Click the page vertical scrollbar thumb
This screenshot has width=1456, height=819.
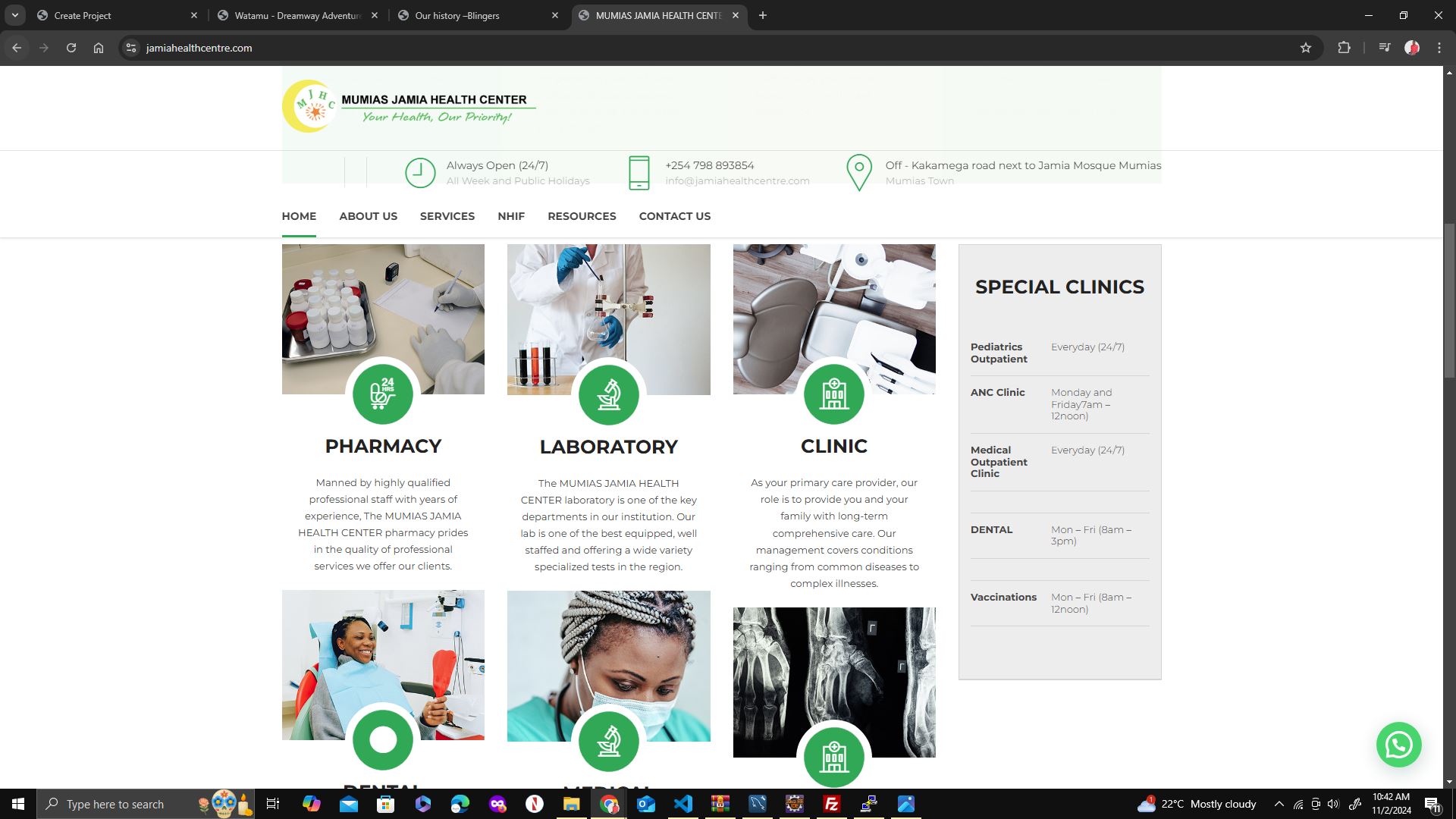click(1449, 300)
